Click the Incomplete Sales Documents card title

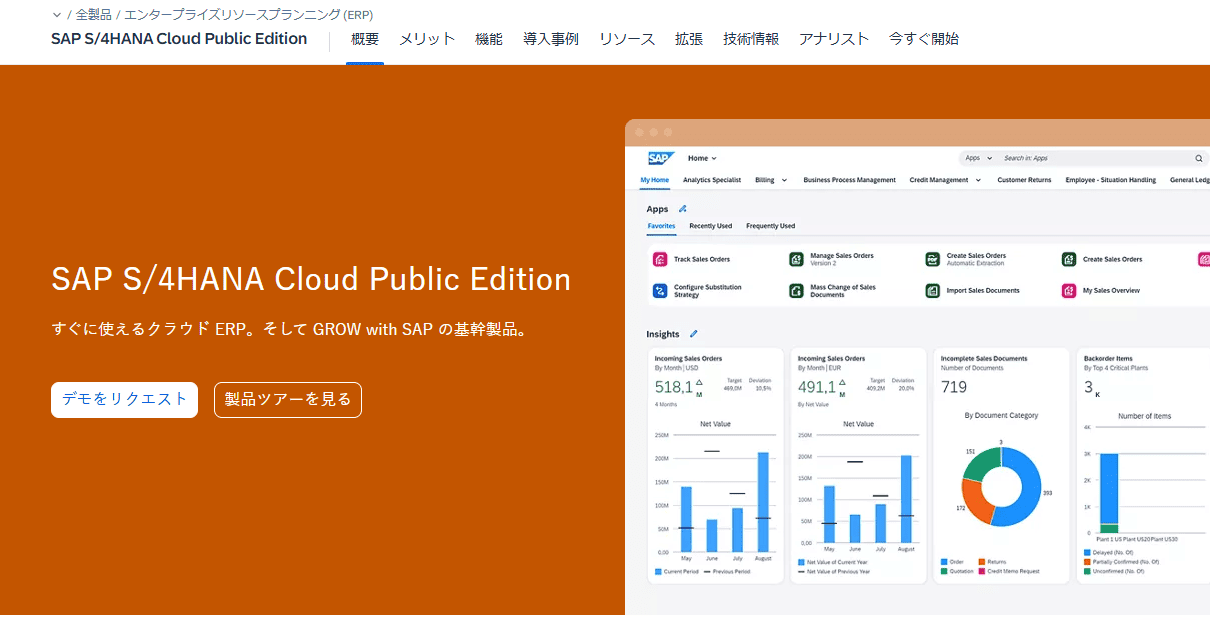coord(984,358)
